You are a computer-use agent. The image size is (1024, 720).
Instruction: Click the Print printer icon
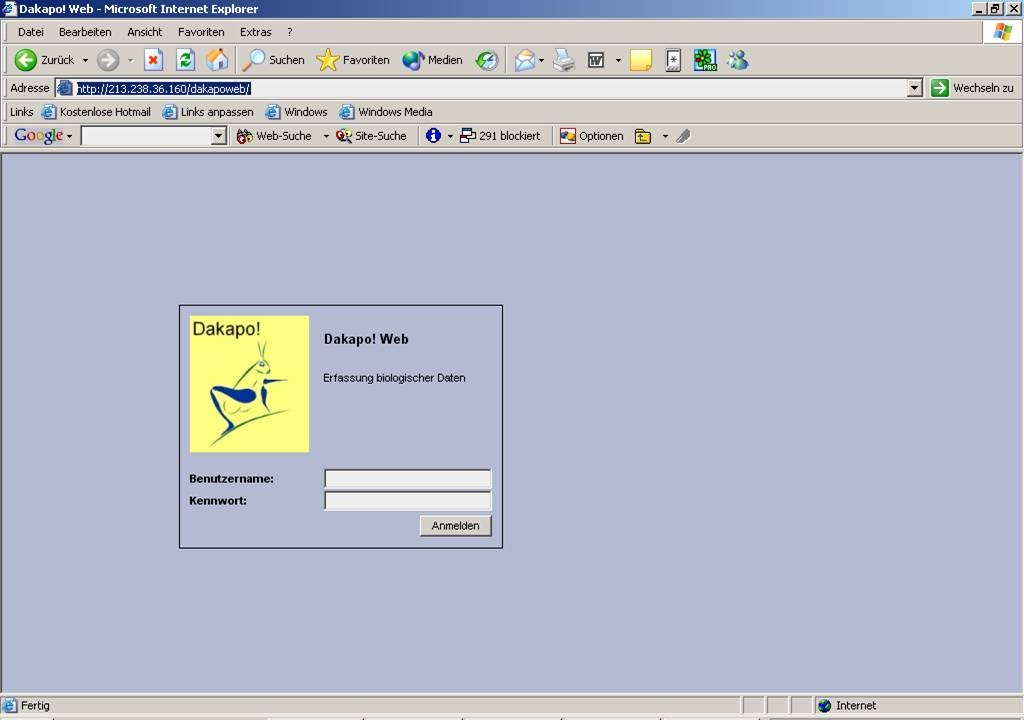pos(564,60)
